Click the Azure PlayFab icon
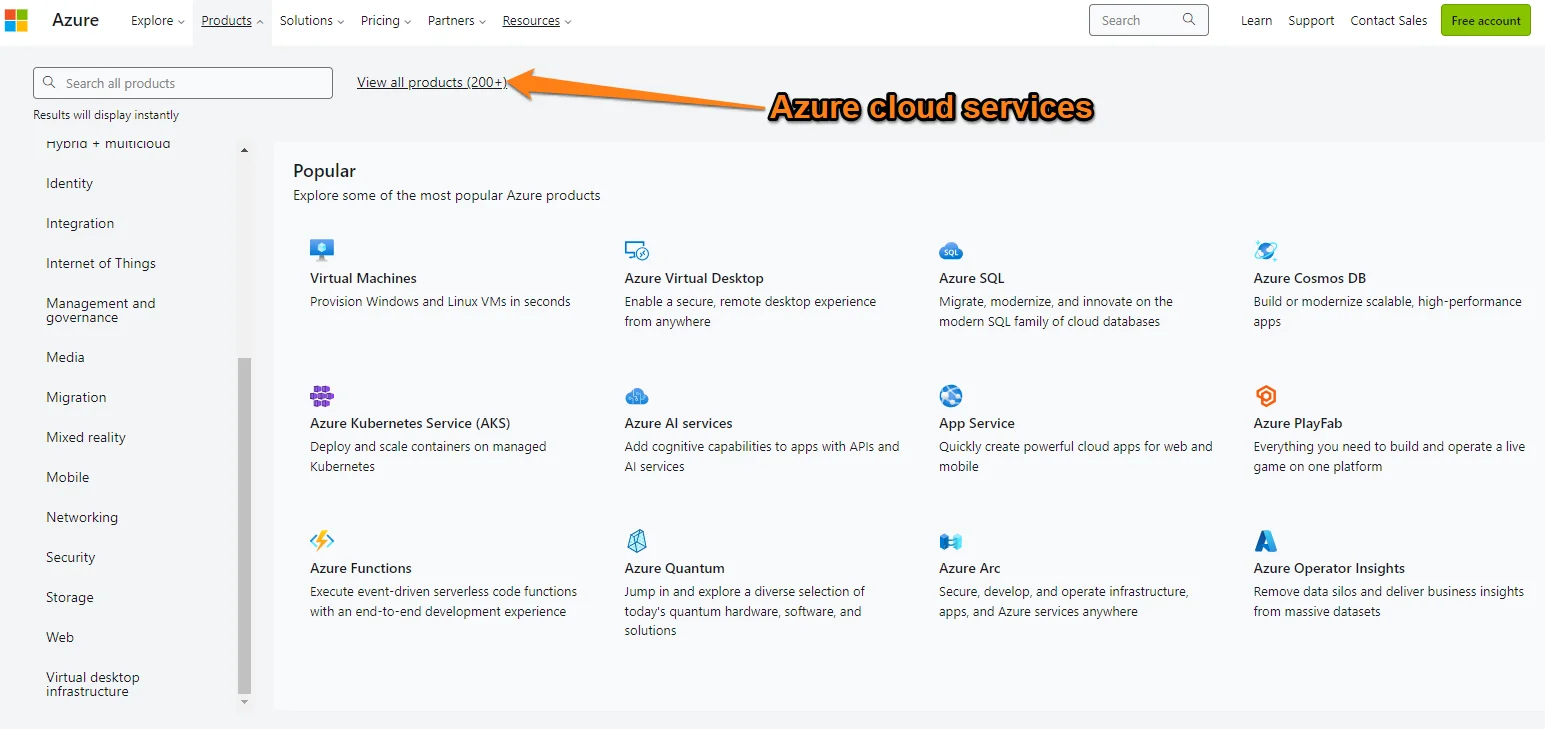This screenshot has height=729, width=1545. click(1266, 395)
